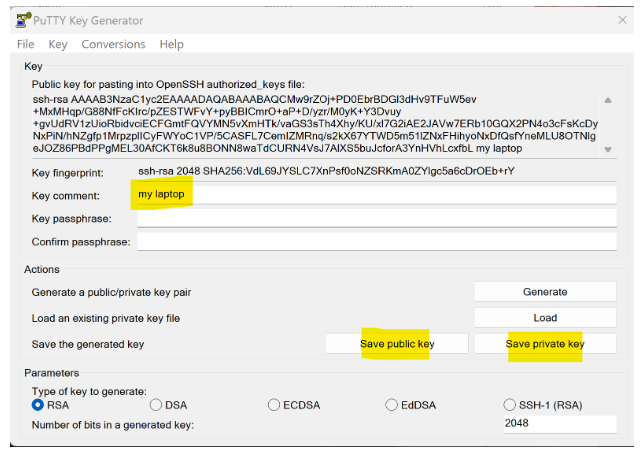Click Save private key button

(545, 344)
